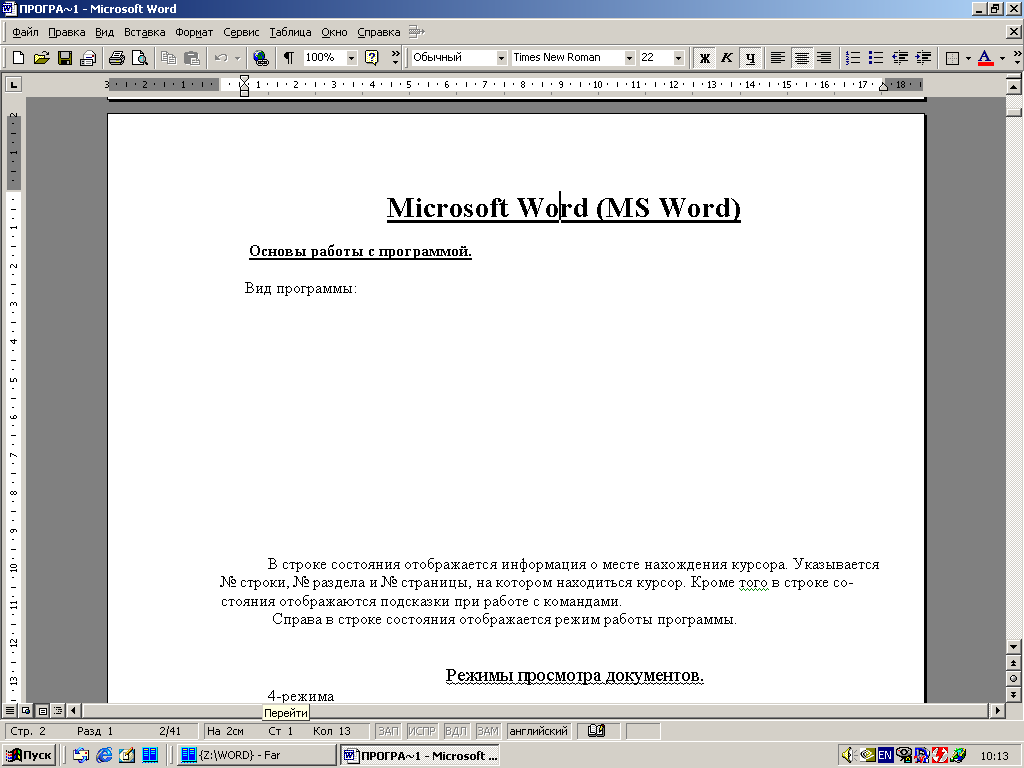Open the font color dropdown arrow

1002,57
